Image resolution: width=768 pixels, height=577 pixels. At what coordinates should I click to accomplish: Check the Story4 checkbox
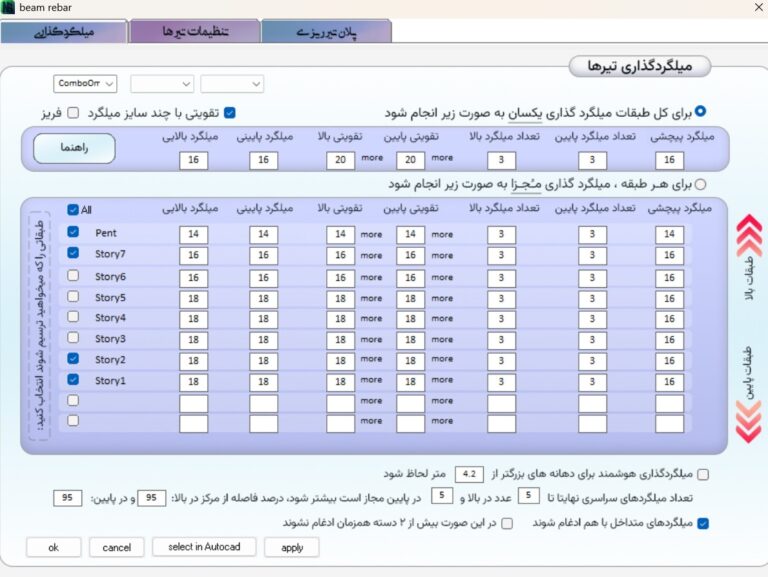[x=73, y=316]
